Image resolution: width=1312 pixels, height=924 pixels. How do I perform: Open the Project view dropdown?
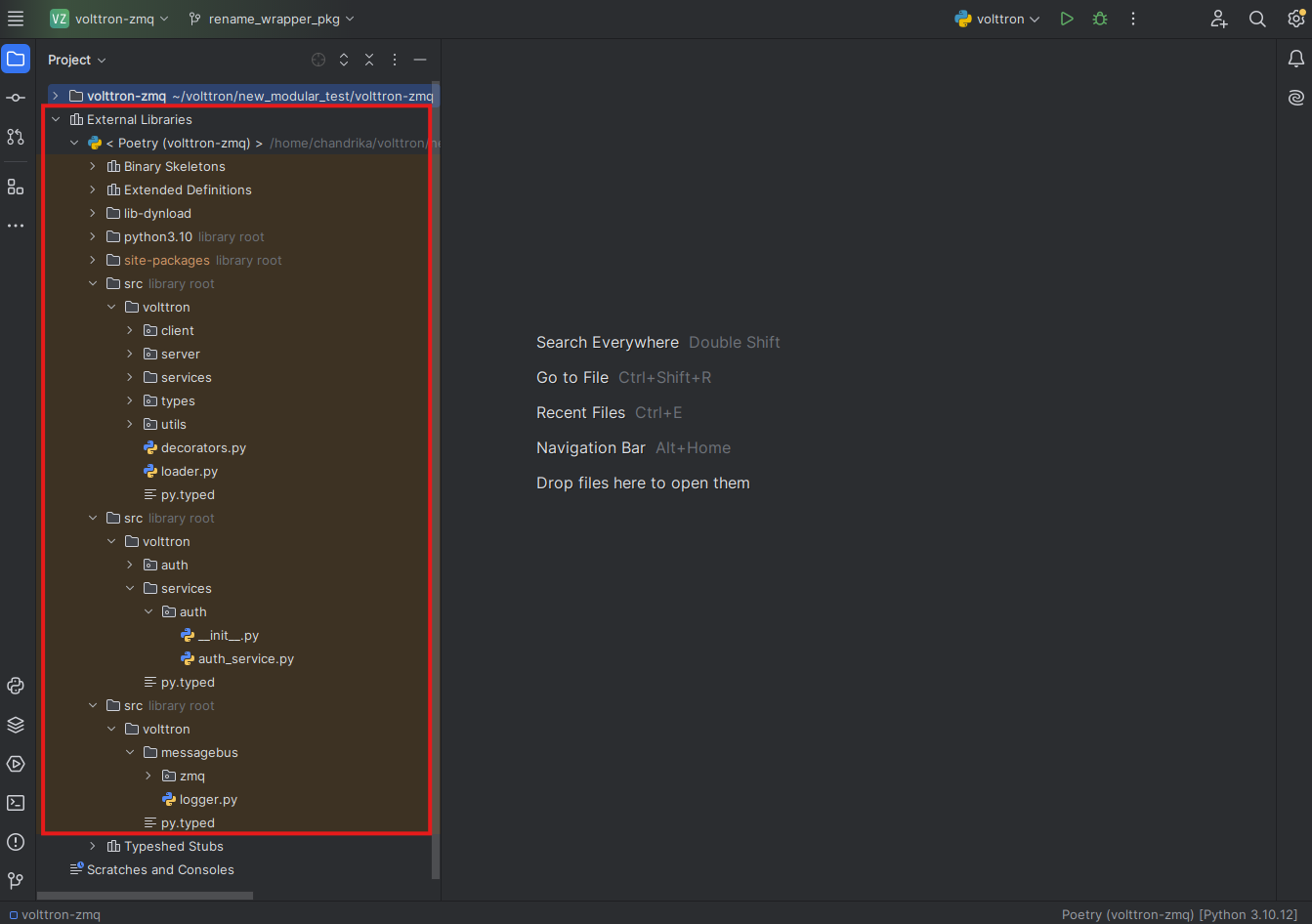[77, 60]
